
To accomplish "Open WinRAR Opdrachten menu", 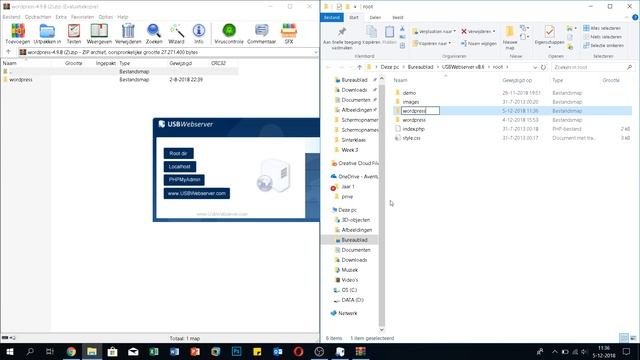I will click(x=38, y=17).
